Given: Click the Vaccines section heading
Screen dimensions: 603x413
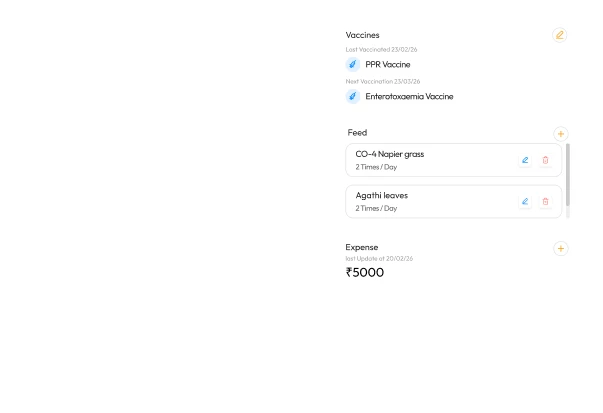Looking at the screenshot, I should [362, 35].
